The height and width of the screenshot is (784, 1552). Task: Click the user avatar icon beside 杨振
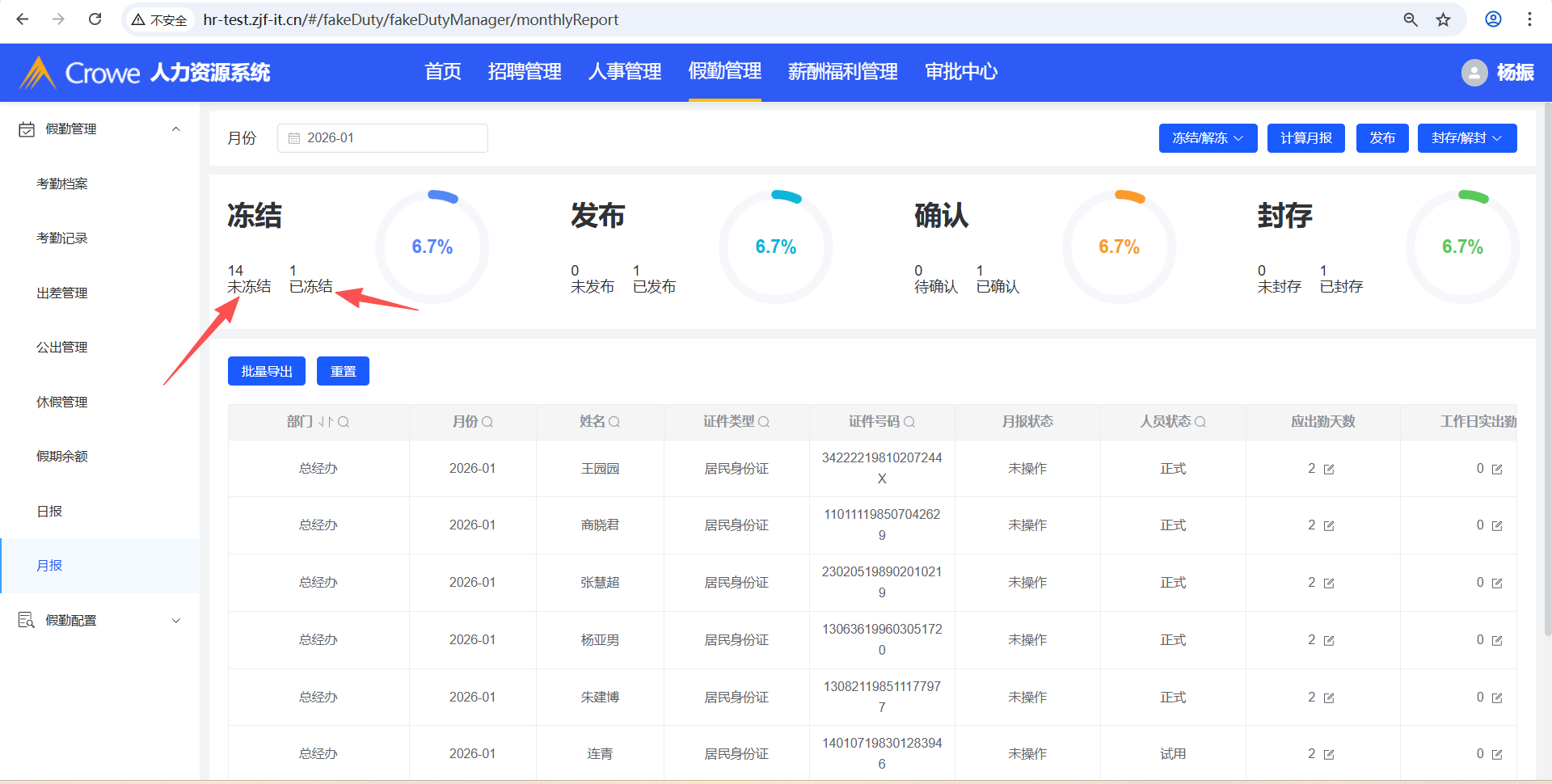coord(1474,73)
